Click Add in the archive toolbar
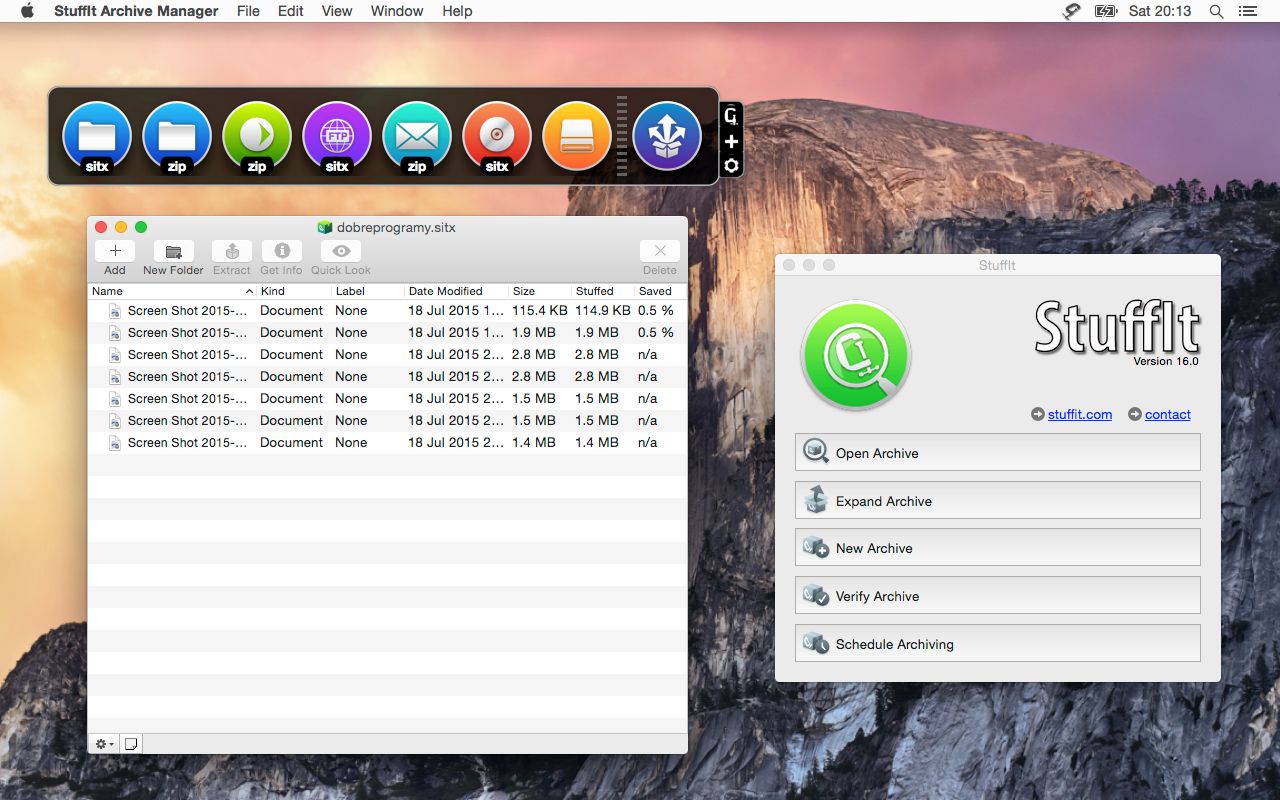The height and width of the screenshot is (800, 1280). click(115, 258)
